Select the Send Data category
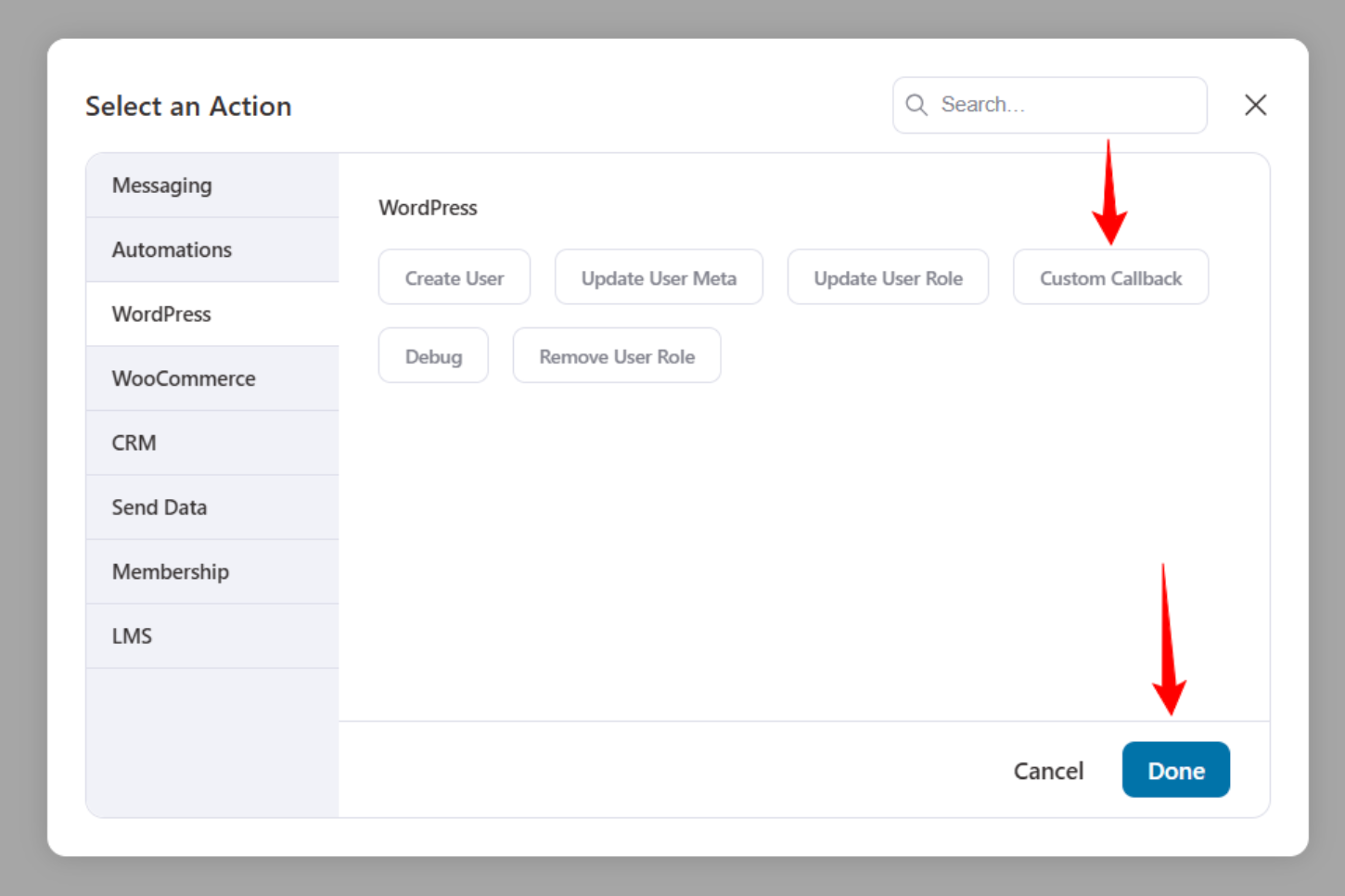 click(212, 507)
